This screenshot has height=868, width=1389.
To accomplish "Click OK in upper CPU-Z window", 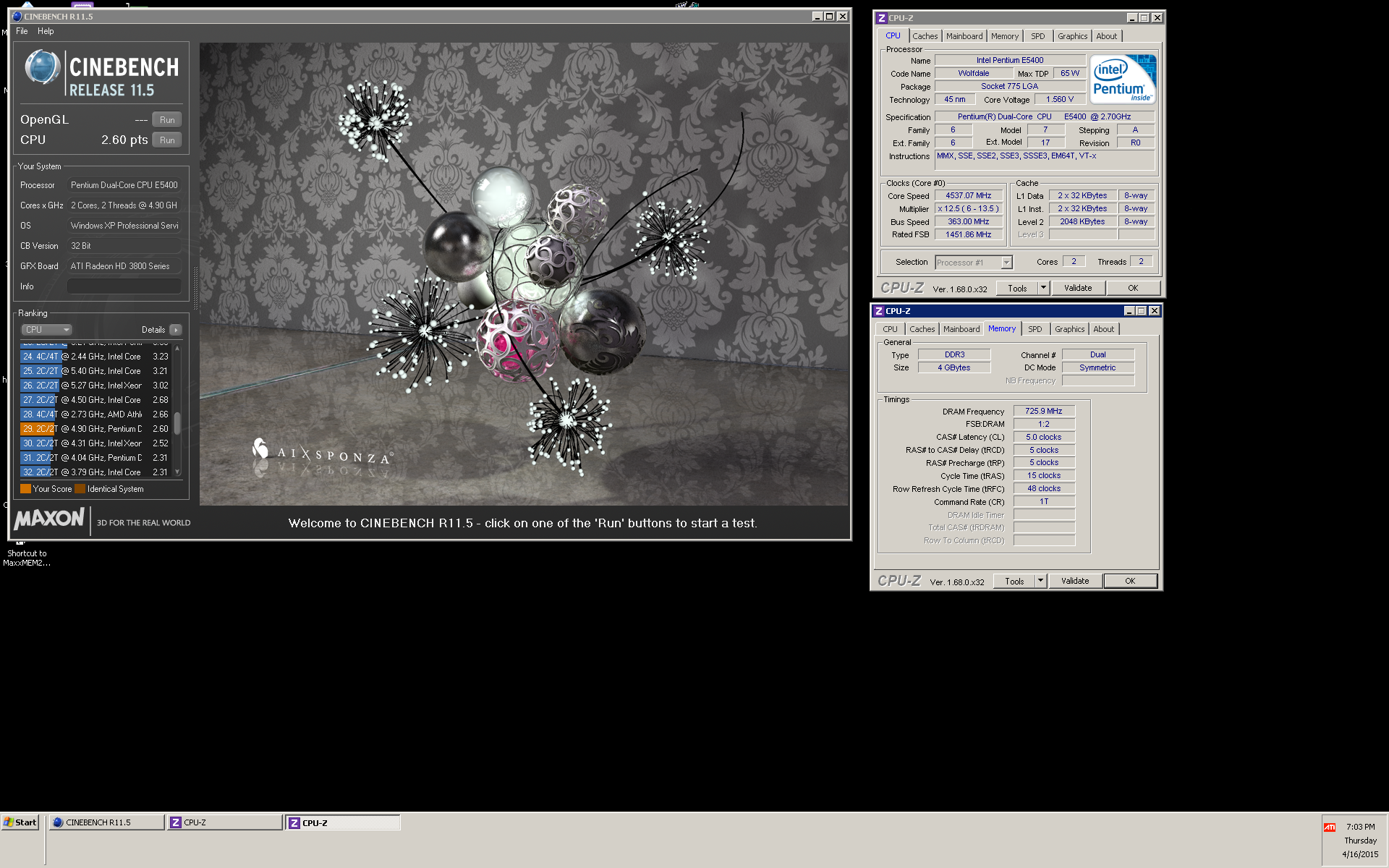I will pyautogui.click(x=1133, y=288).
